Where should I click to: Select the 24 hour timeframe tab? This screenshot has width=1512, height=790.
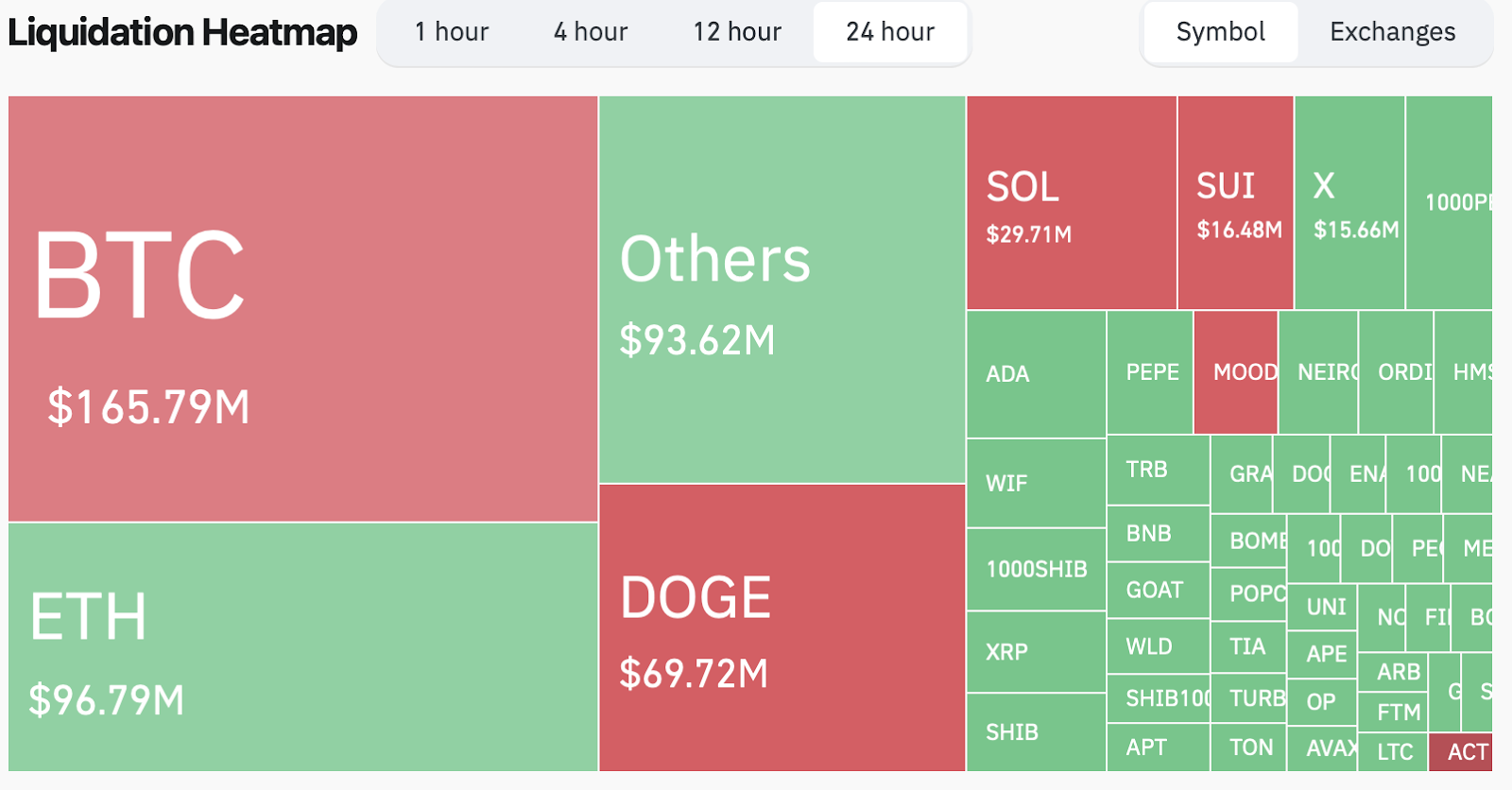[x=890, y=32]
